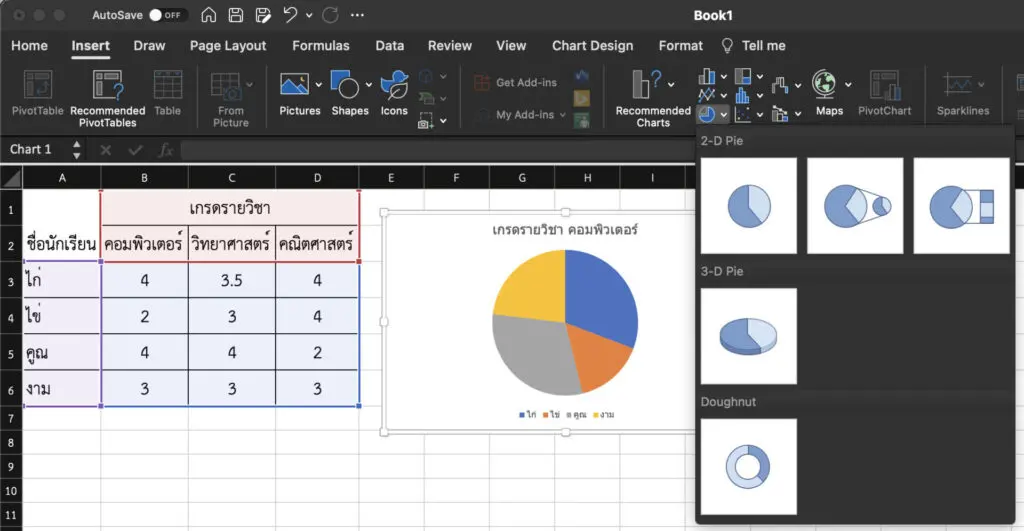Switch to the Chart Design tab
The image size is (1024, 531).
tap(592, 46)
